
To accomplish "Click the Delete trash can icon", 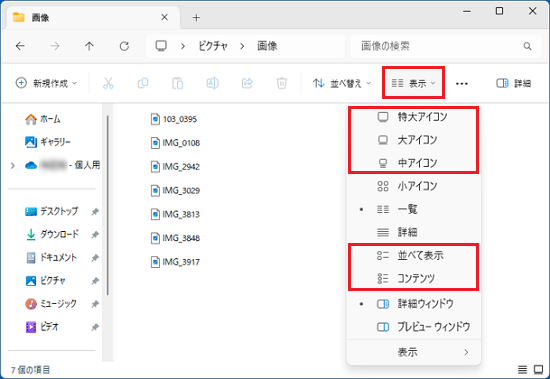I will 282,83.
